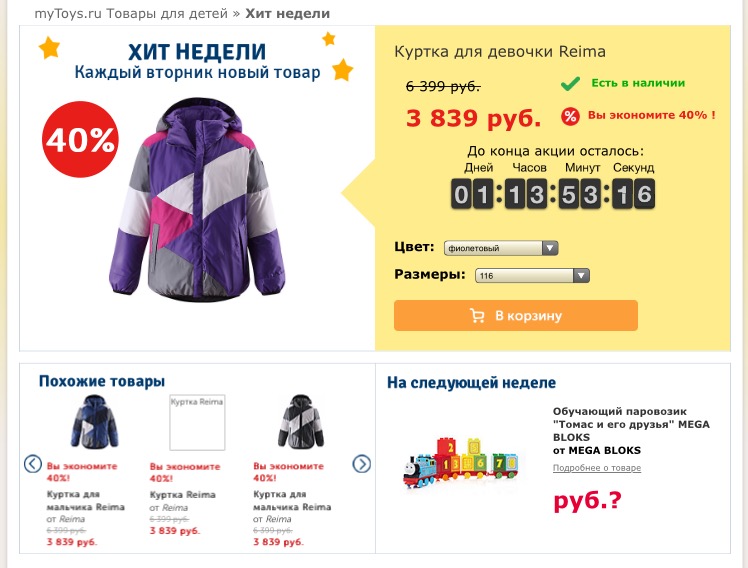Click the countdown timer digits
The width and height of the screenshot is (748, 568).
tap(553, 194)
